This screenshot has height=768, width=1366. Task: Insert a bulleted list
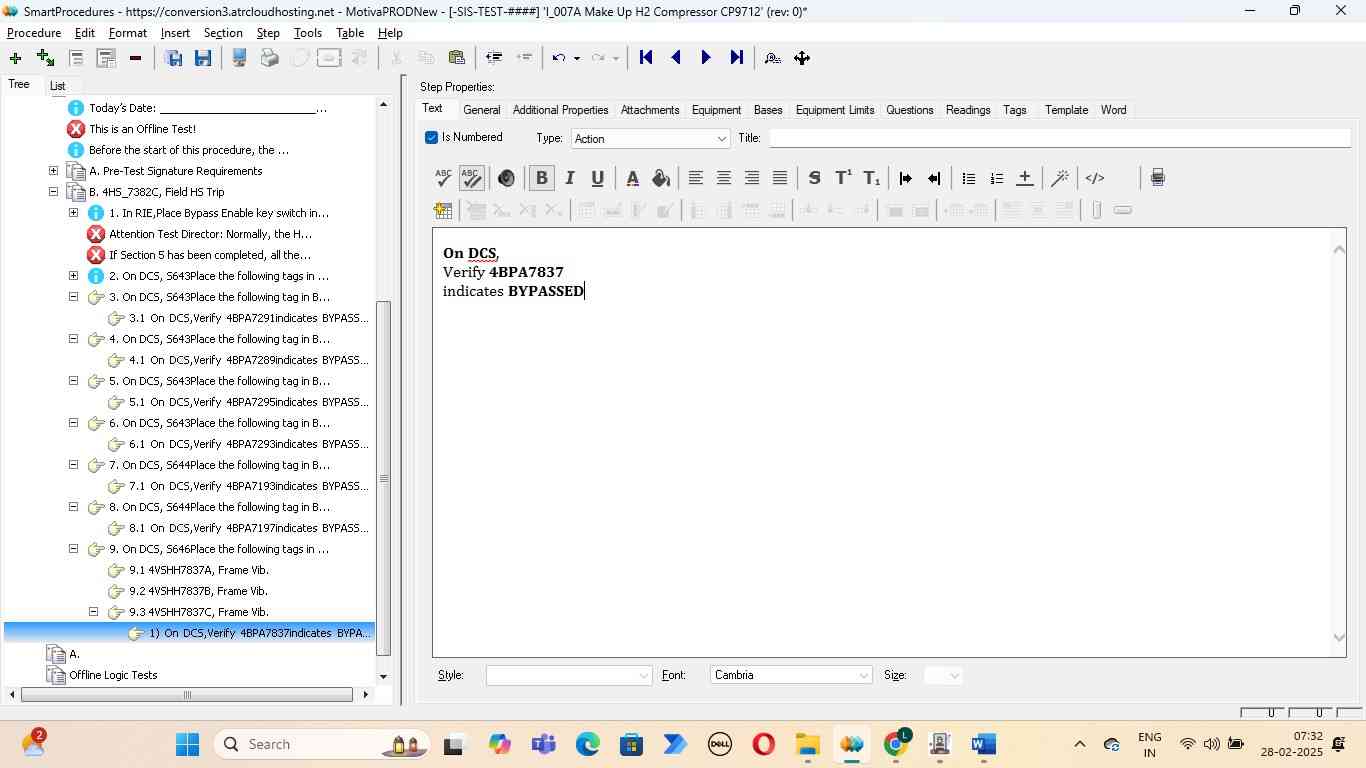[968, 179]
